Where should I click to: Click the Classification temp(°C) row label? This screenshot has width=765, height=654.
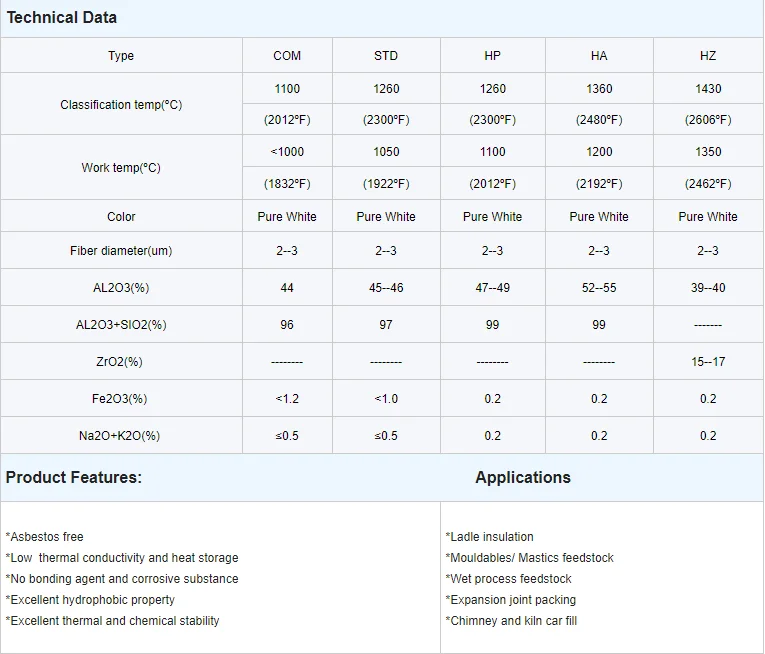pyautogui.click(x=121, y=105)
